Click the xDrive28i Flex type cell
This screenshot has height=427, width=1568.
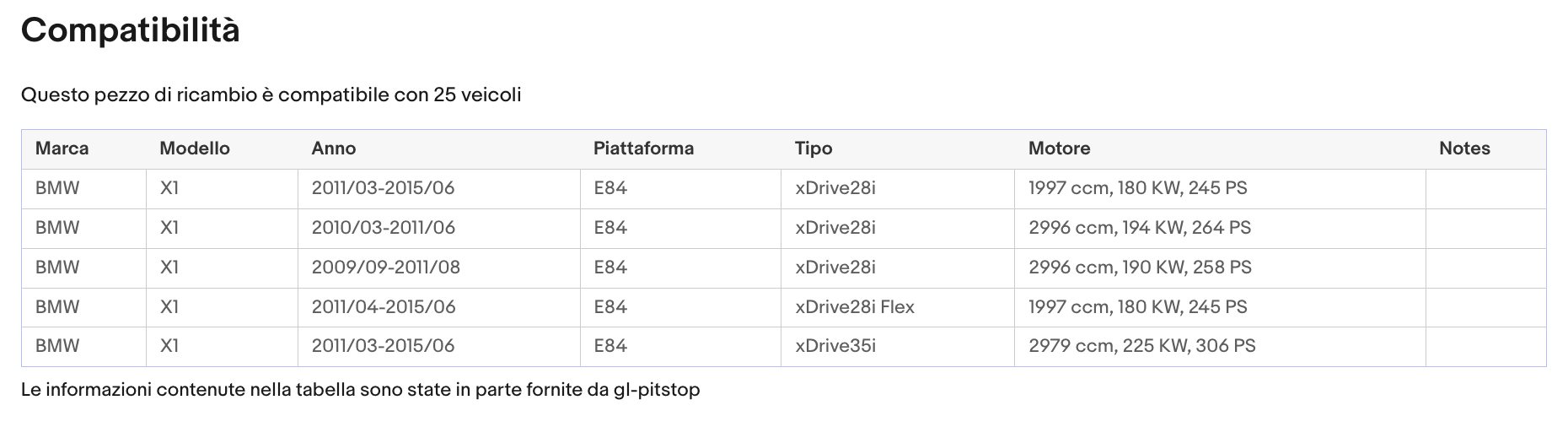[855, 307]
